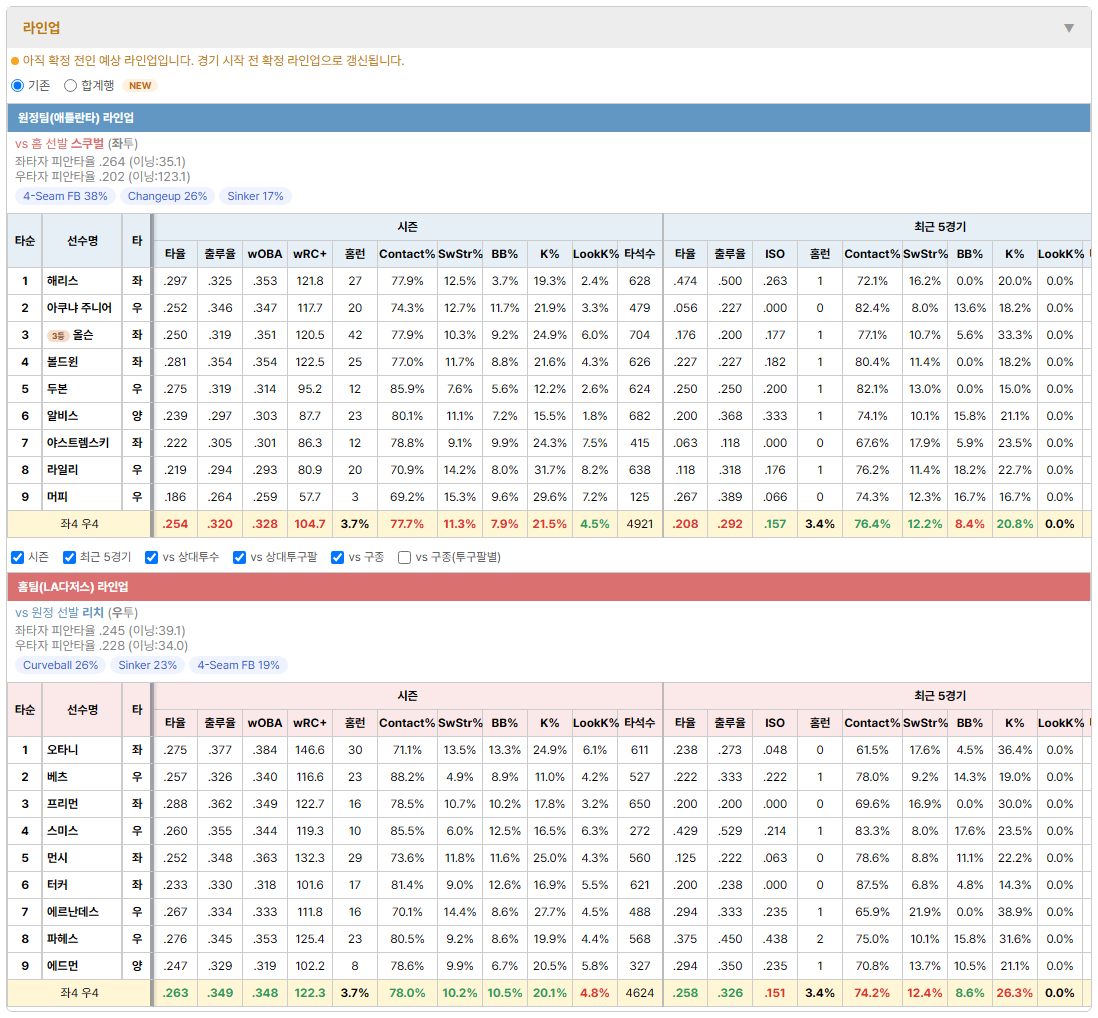Click the 원정팀(애틀란타) 라인업 header bar

click(x=549, y=118)
